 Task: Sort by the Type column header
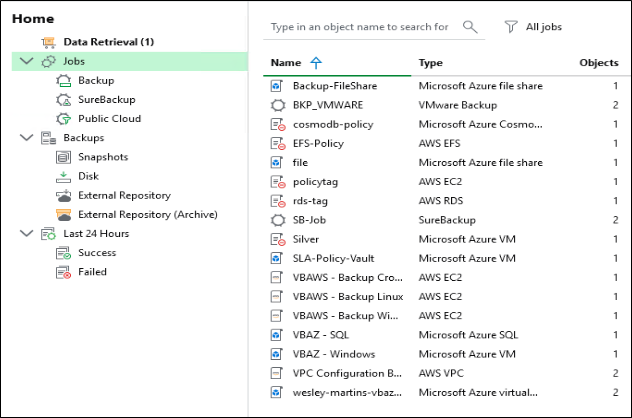[431, 63]
